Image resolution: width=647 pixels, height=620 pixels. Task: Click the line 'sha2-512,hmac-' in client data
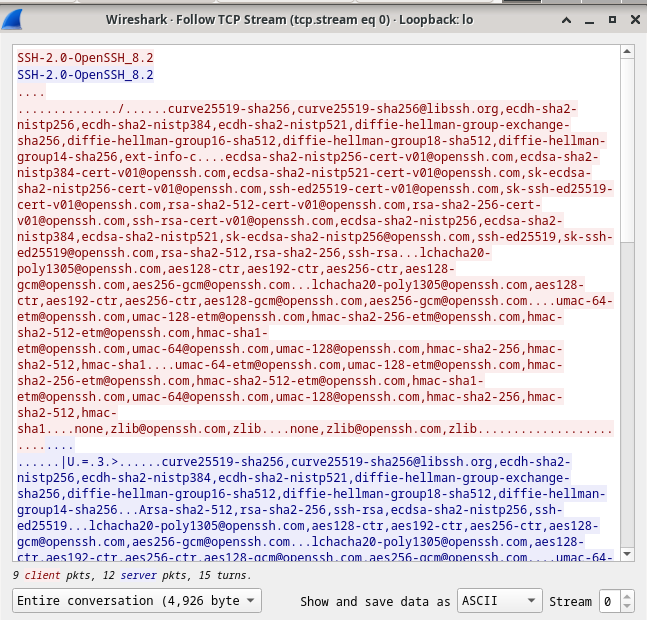point(67,413)
